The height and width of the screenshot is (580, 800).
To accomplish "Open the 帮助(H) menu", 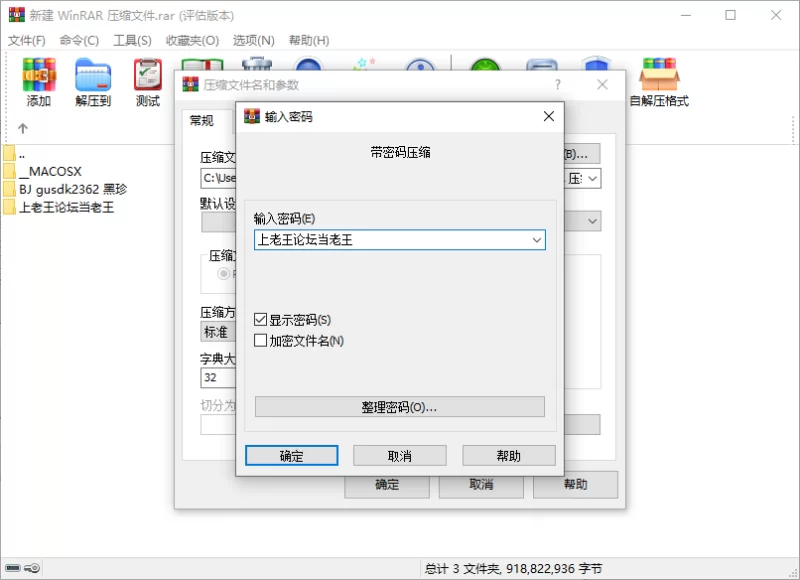I will (x=309, y=40).
